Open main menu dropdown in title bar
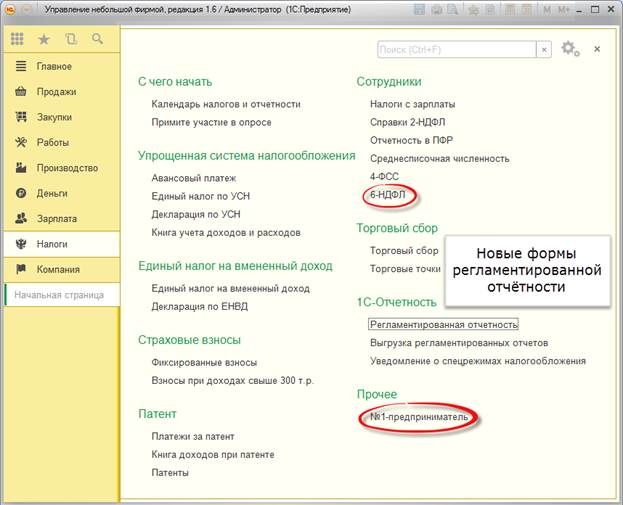623x505 pixels. [27, 10]
